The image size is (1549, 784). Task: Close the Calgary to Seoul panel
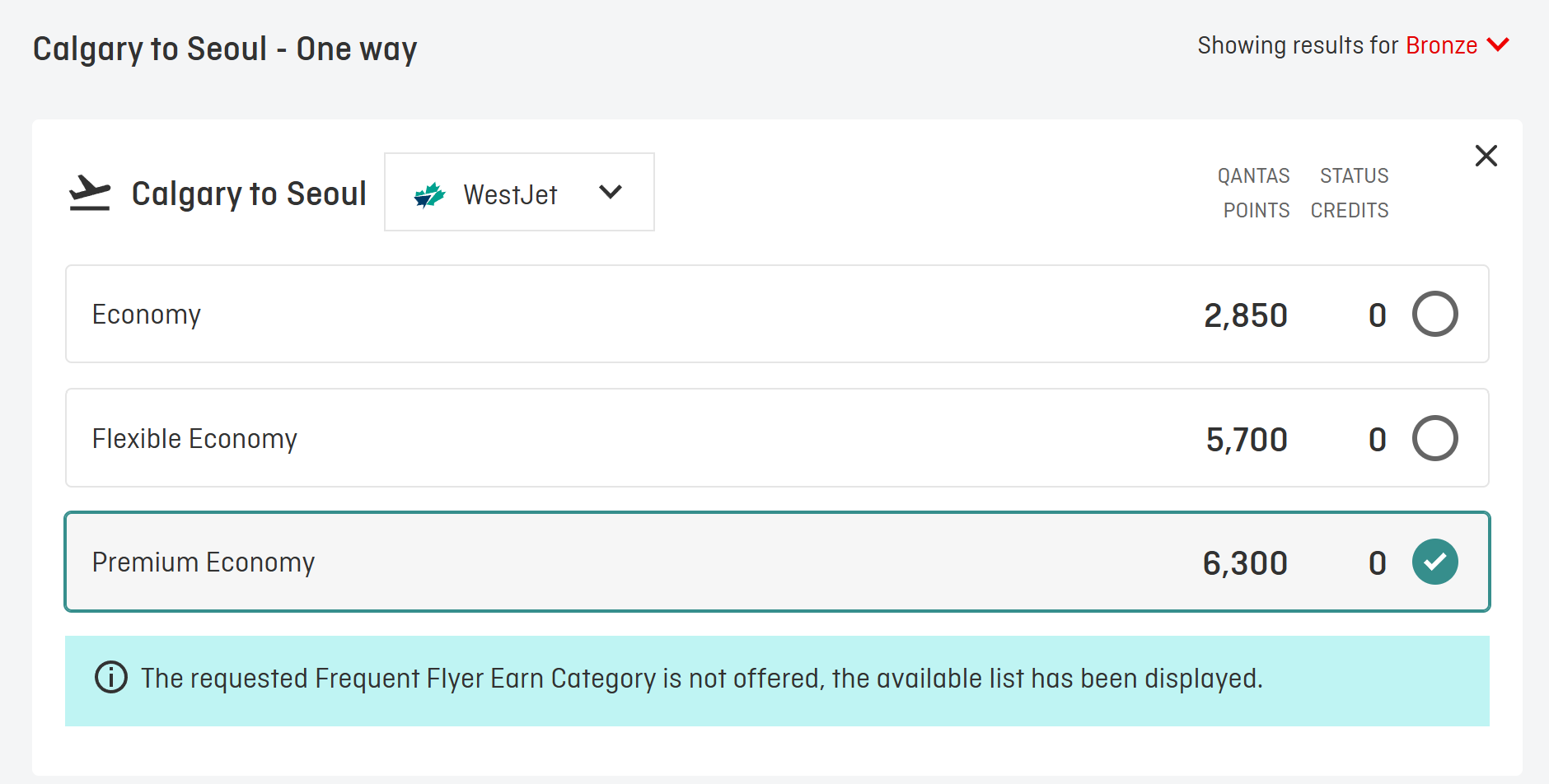pyautogui.click(x=1486, y=156)
